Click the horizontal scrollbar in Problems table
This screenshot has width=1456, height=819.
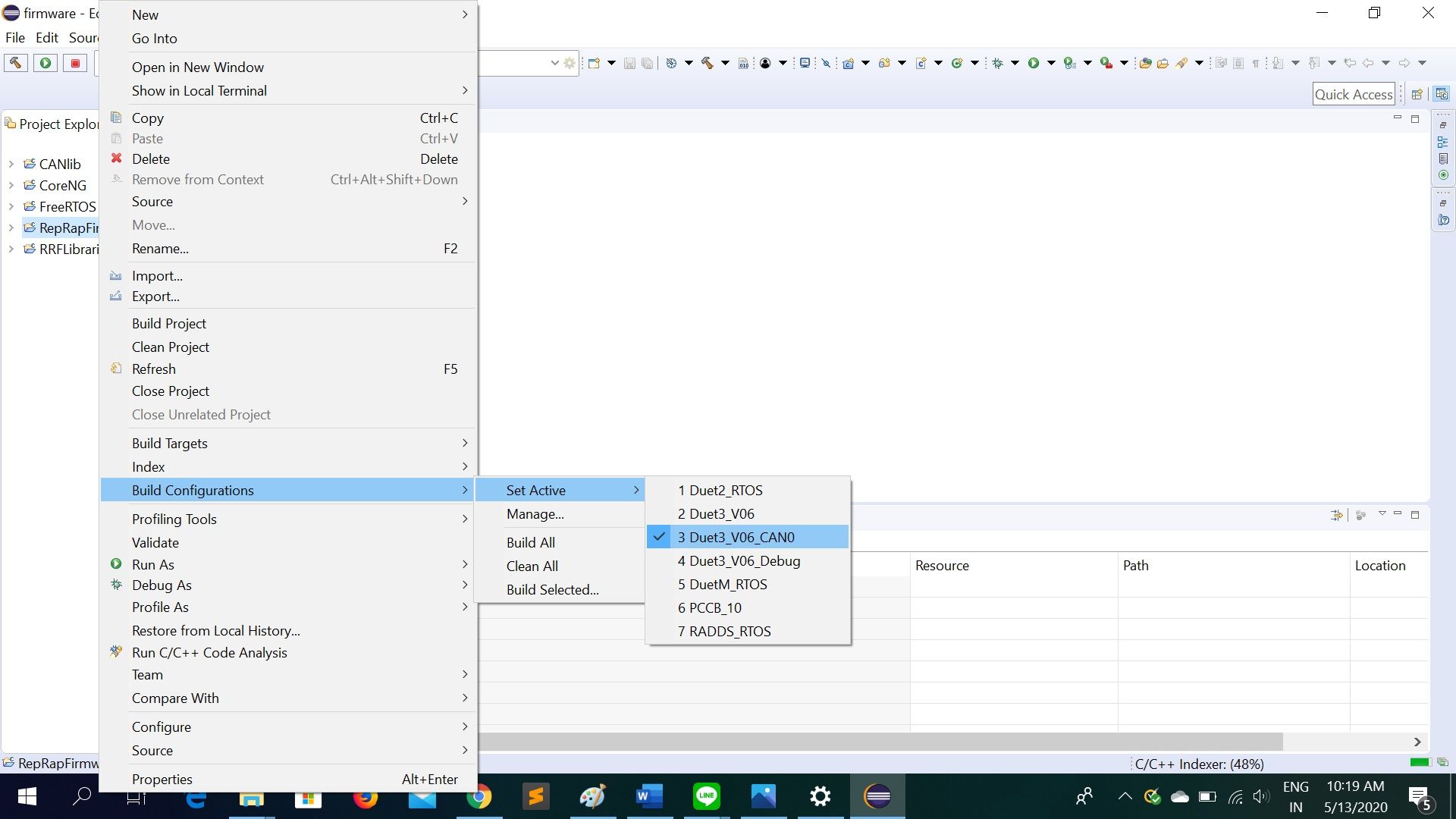coord(880,741)
